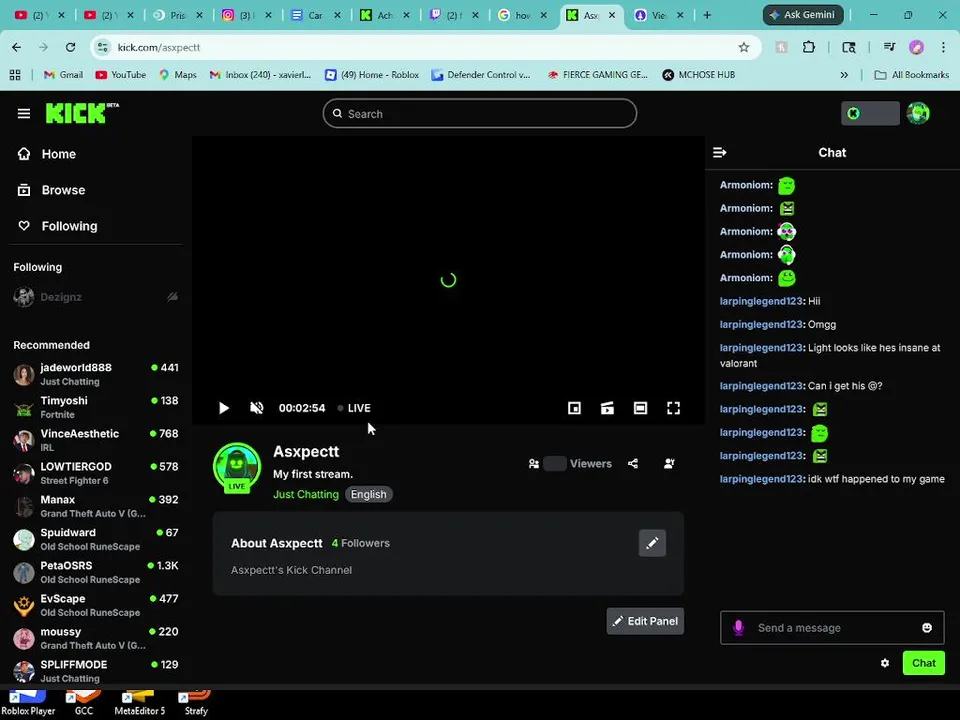Jump to LIVE in the player
This screenshot has width=960, height=720.
pyautogui.click(x=354, y=408)
